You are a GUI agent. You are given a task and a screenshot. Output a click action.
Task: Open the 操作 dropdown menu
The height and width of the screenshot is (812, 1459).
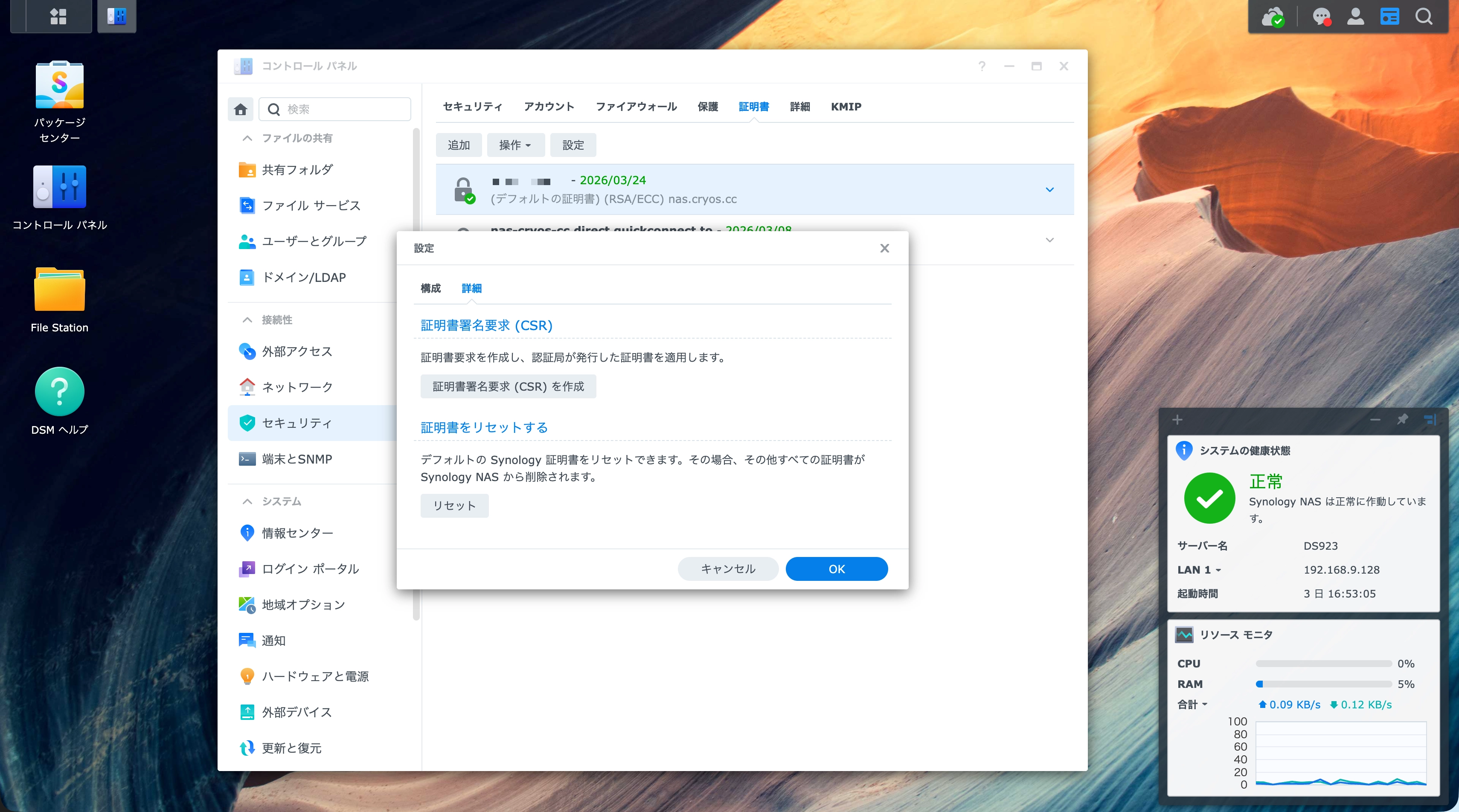pos(515,145)
